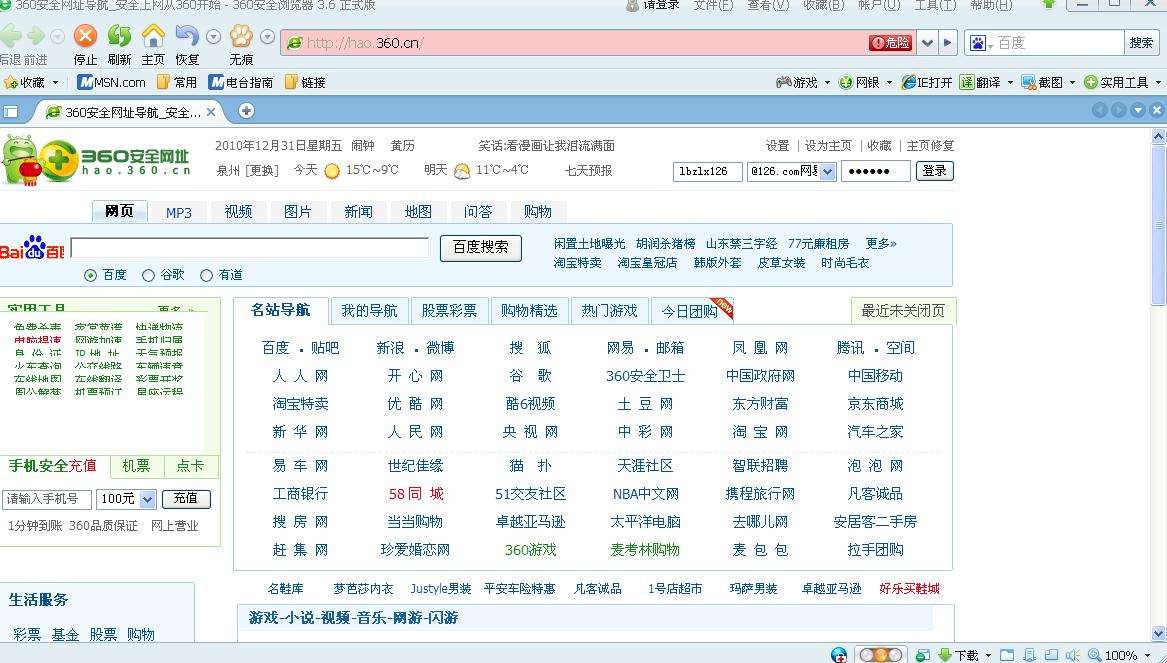Click the 七天预报 weather link

(588, 170)
